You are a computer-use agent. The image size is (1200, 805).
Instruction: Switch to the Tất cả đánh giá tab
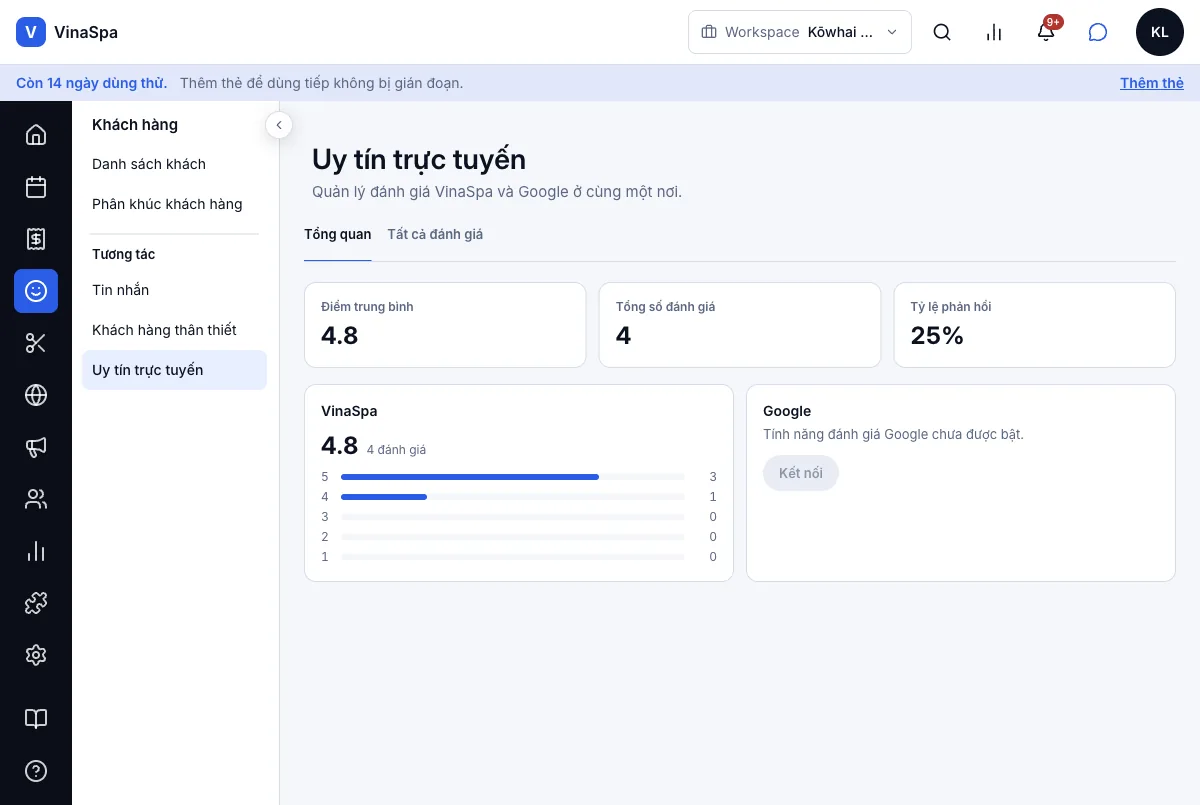tap(435, 234)
